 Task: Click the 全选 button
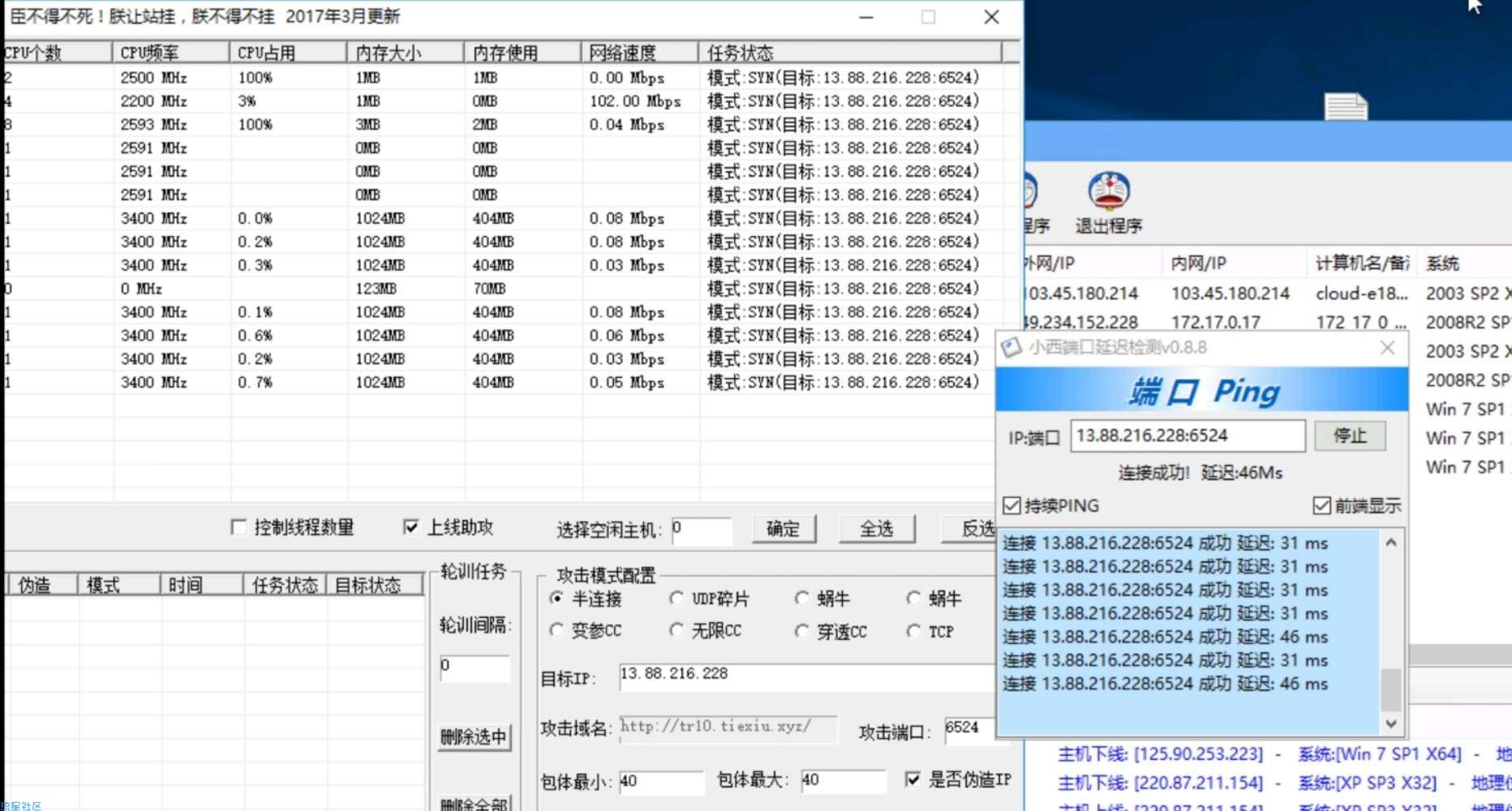(x=877, y=529)
